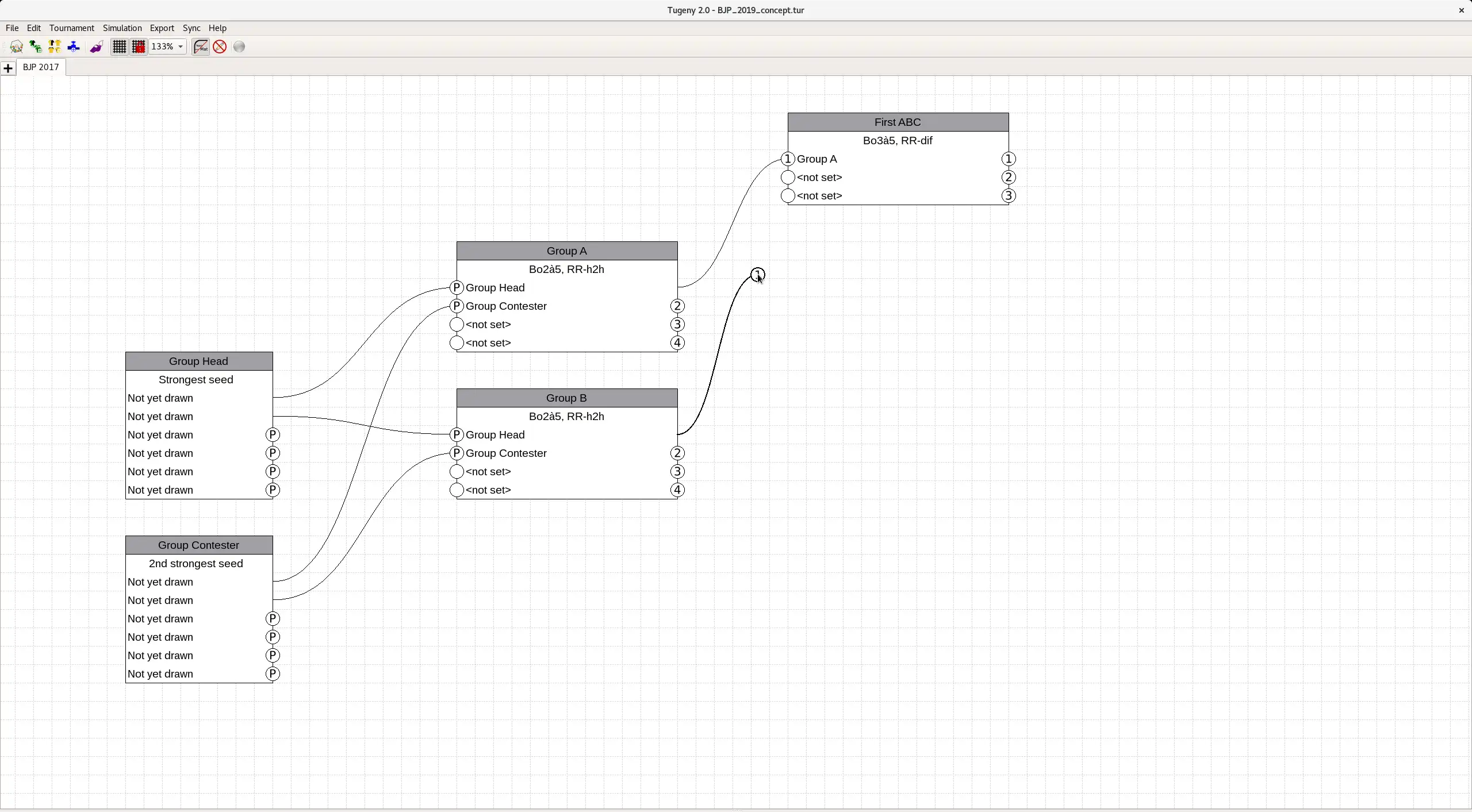Image resolution: width=1472 pixels, height=812 pixels.
Task: Click the yellow jerseys group icon
Action: click(55, 47)
